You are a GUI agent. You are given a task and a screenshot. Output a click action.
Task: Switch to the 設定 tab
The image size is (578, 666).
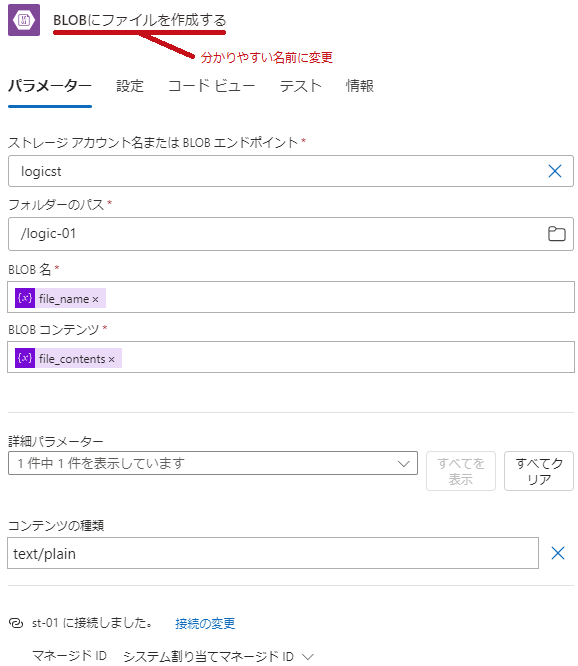point(130,86)
